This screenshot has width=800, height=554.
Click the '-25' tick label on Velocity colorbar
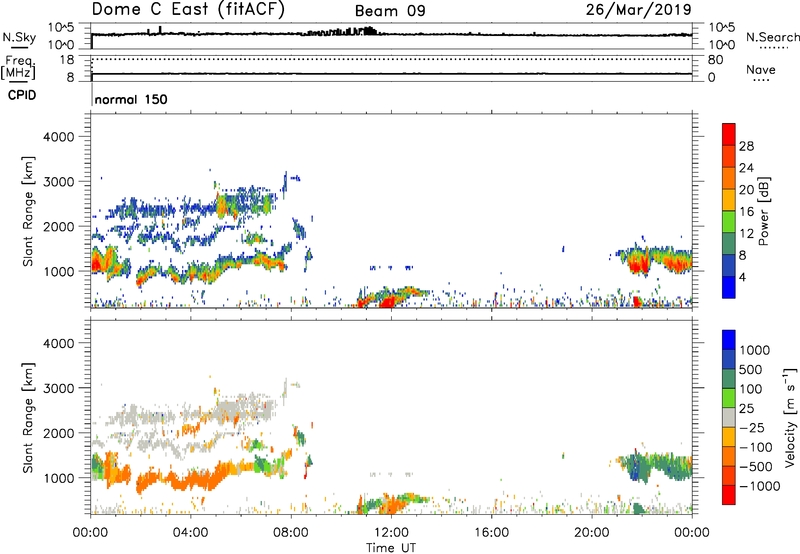click(x=752, y=428)
